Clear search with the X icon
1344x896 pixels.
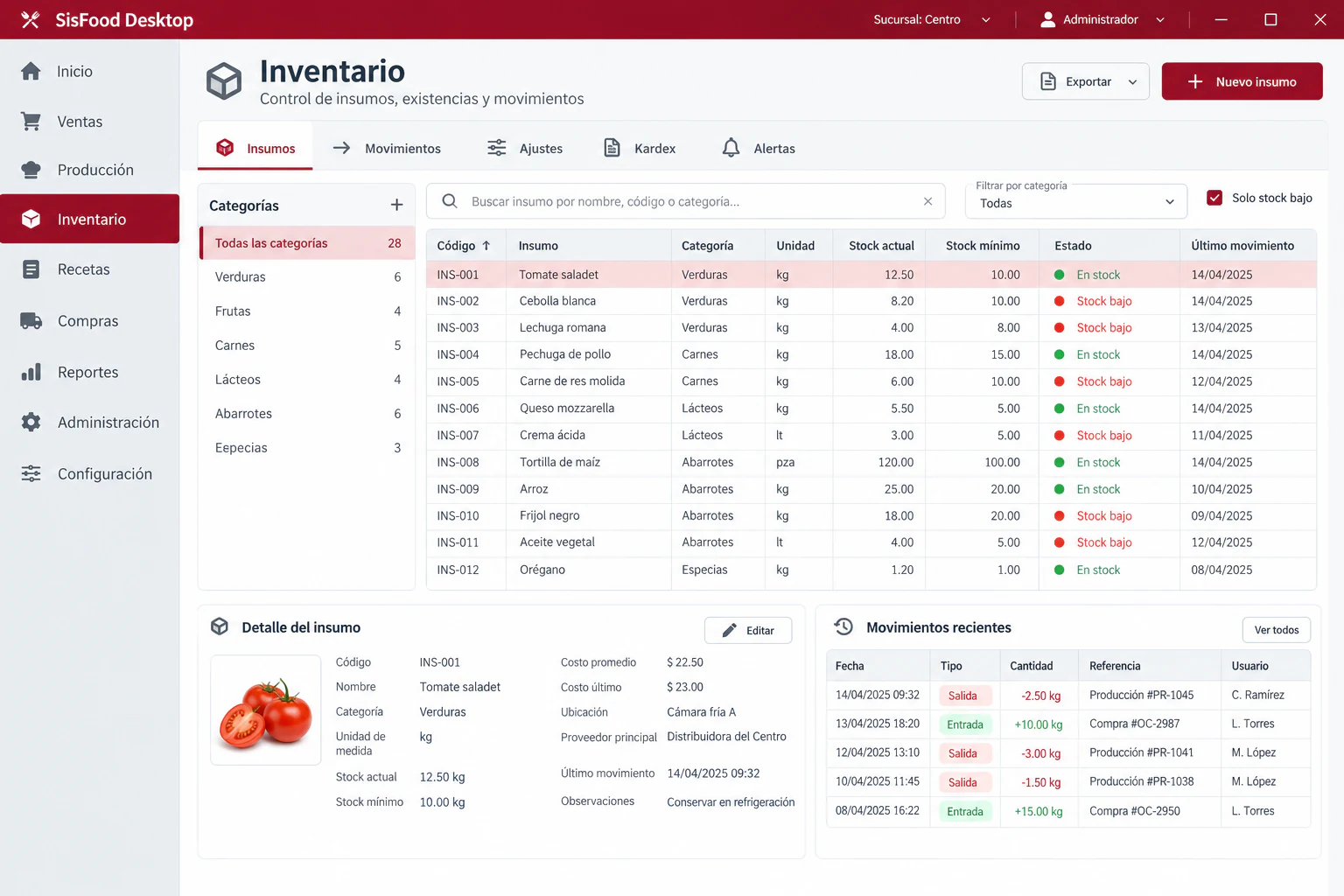(927, 201)
